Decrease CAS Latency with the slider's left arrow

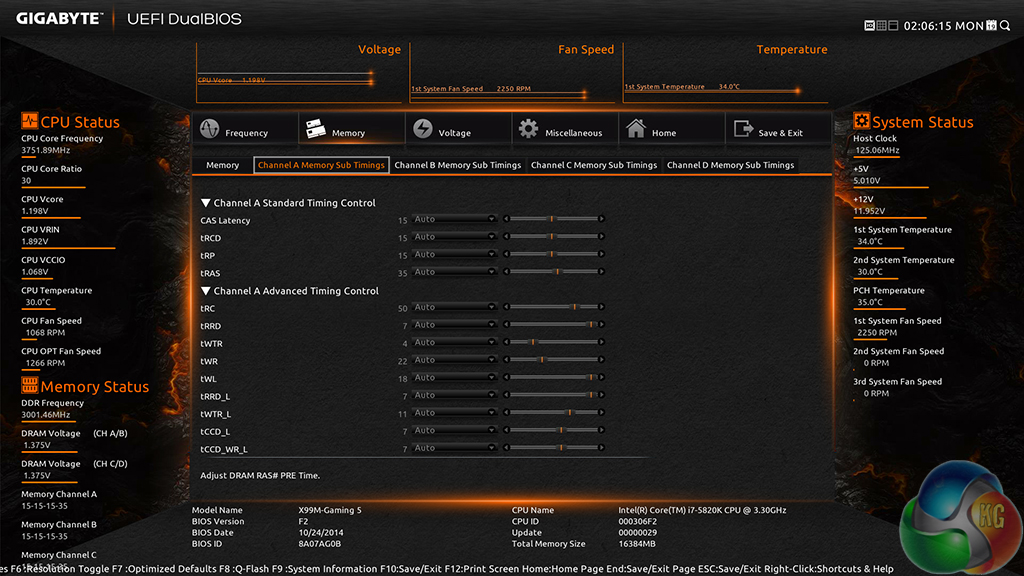pos(506,219)
